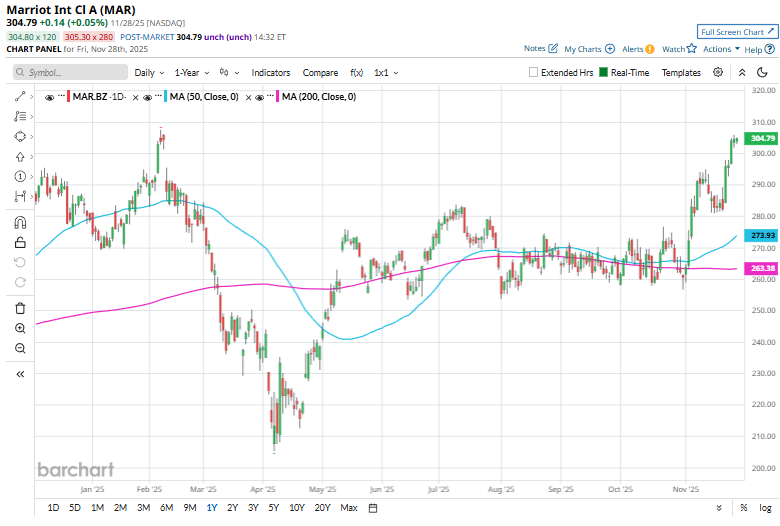Image resolution: width=780 pixels, height=526 pixels.
Task: Click the lock drawings icon
Action: click(20, 242)
